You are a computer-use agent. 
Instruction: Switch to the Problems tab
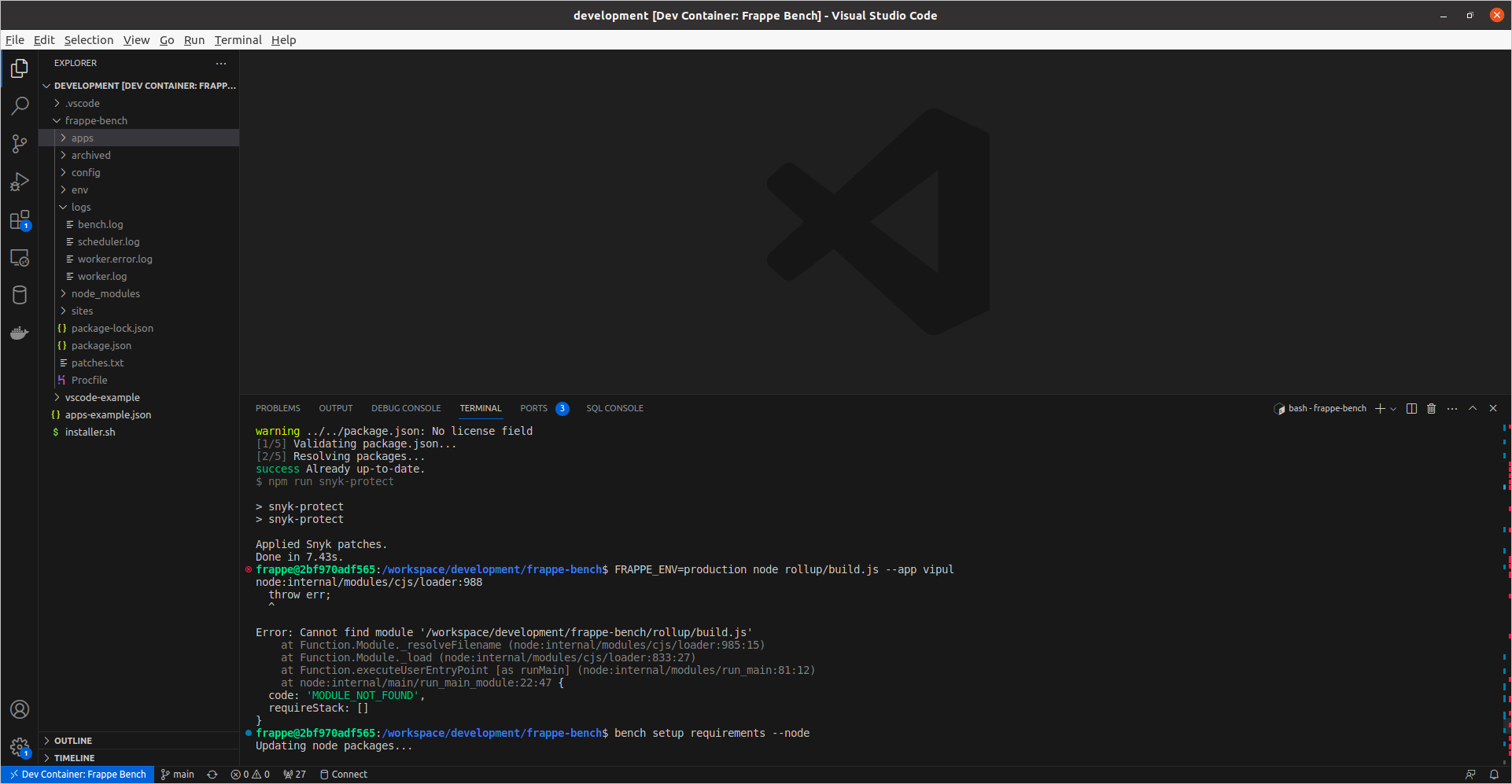coord(278,408)
